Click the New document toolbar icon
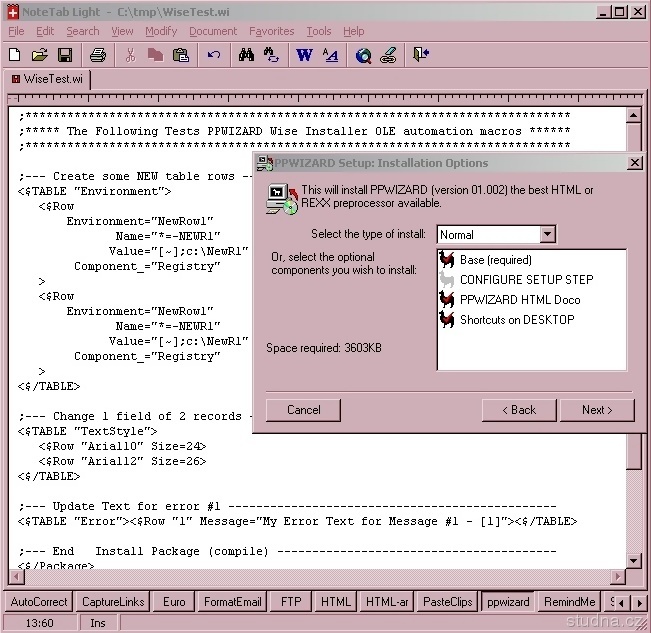Image resolution: width=651 pixels, height=633 pixels. (x=15, y=55)
